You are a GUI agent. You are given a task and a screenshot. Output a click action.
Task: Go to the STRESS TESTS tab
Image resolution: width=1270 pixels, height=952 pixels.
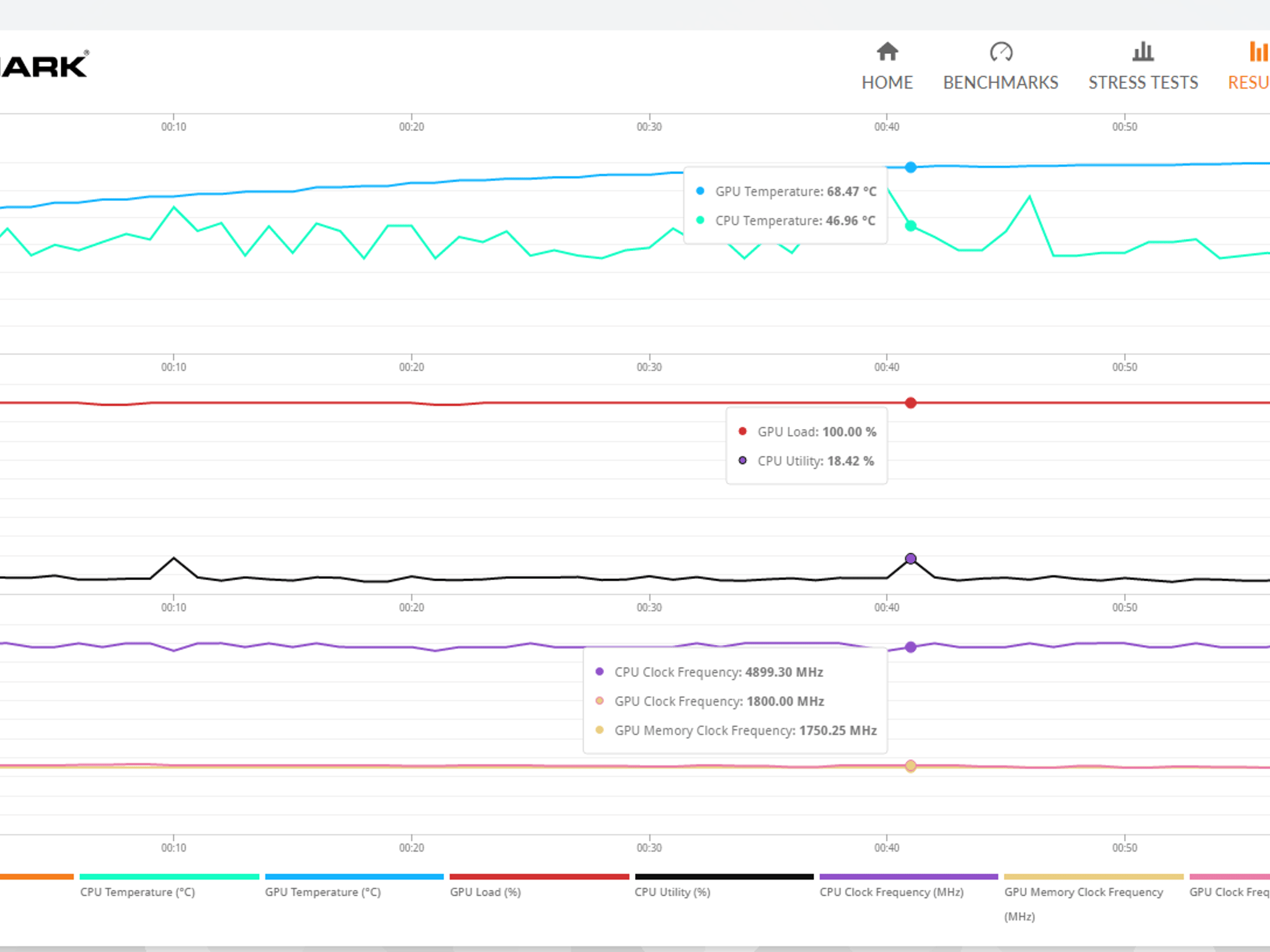point(1143,82)
